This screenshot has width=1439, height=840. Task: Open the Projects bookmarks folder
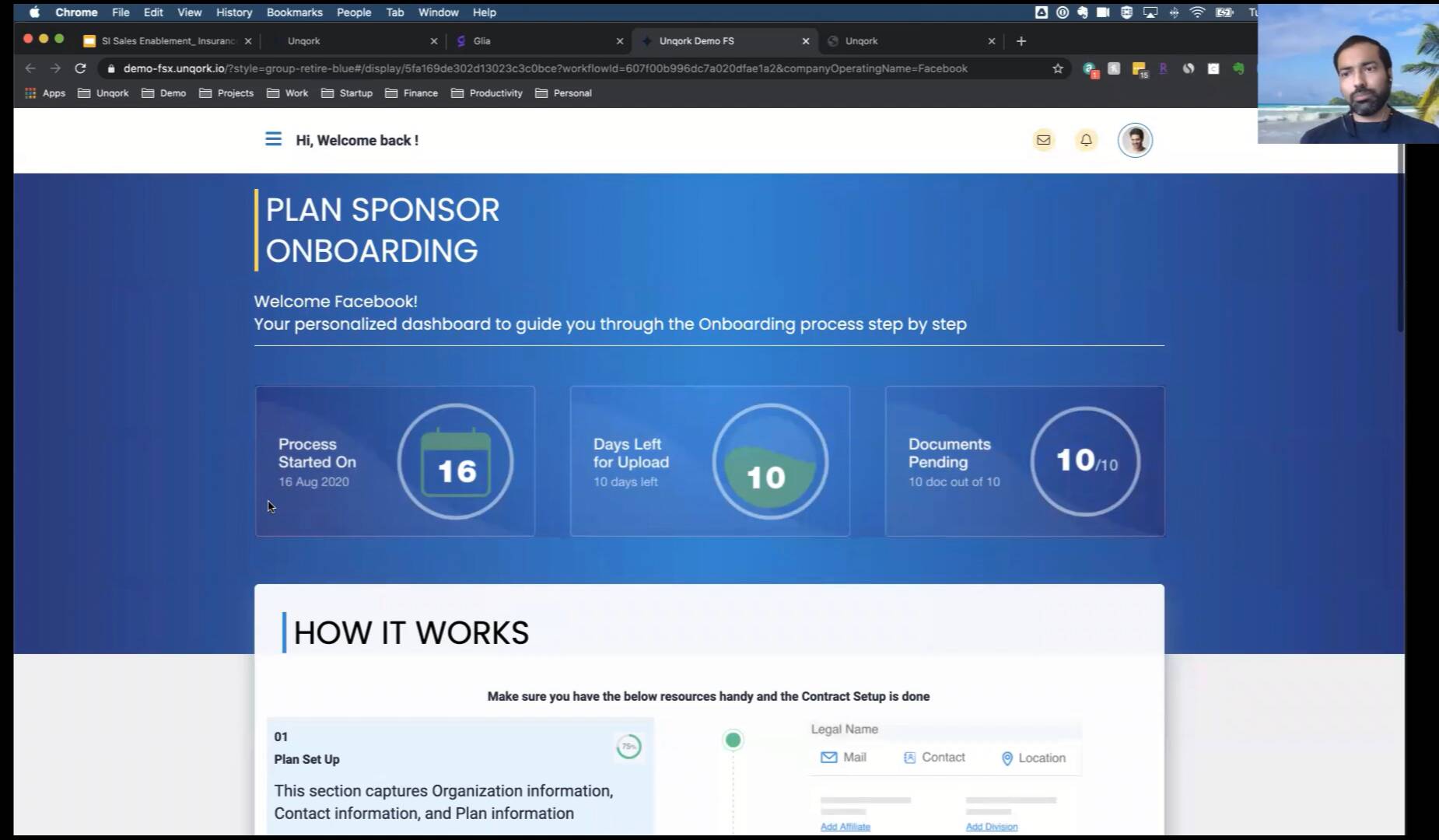[x=226, y=93]
